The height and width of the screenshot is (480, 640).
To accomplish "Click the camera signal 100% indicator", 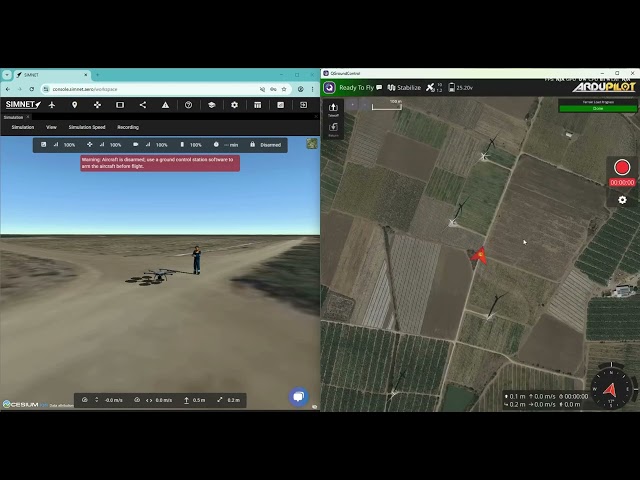I will point(150,145).
